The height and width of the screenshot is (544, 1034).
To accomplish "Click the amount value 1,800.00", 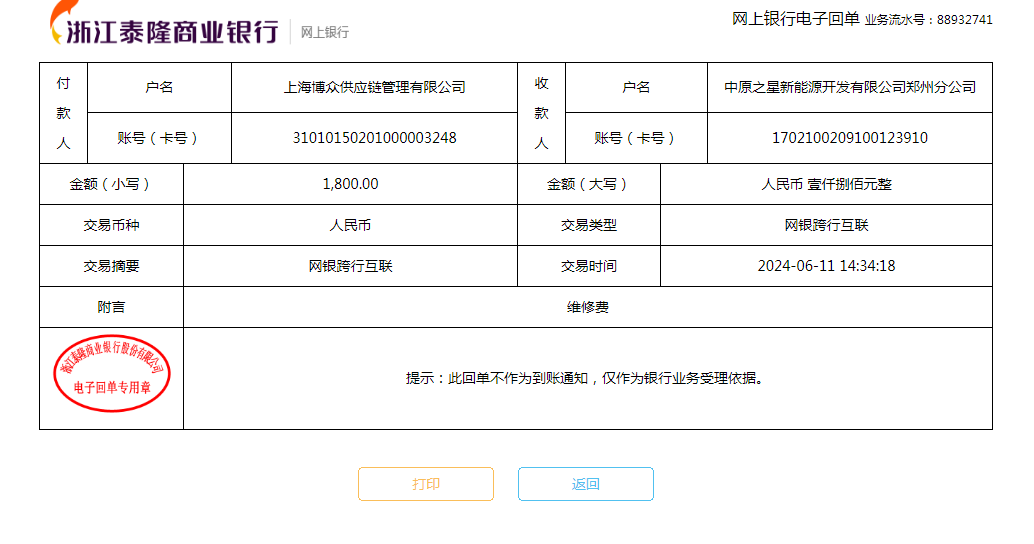I will 350,184.
